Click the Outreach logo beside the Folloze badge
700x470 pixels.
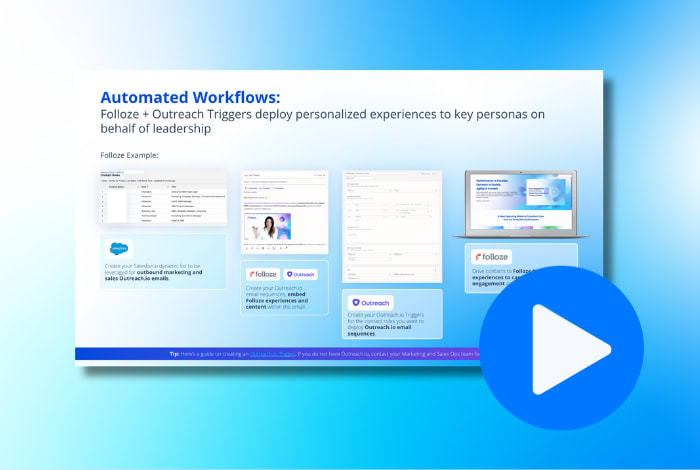(302, 273)
